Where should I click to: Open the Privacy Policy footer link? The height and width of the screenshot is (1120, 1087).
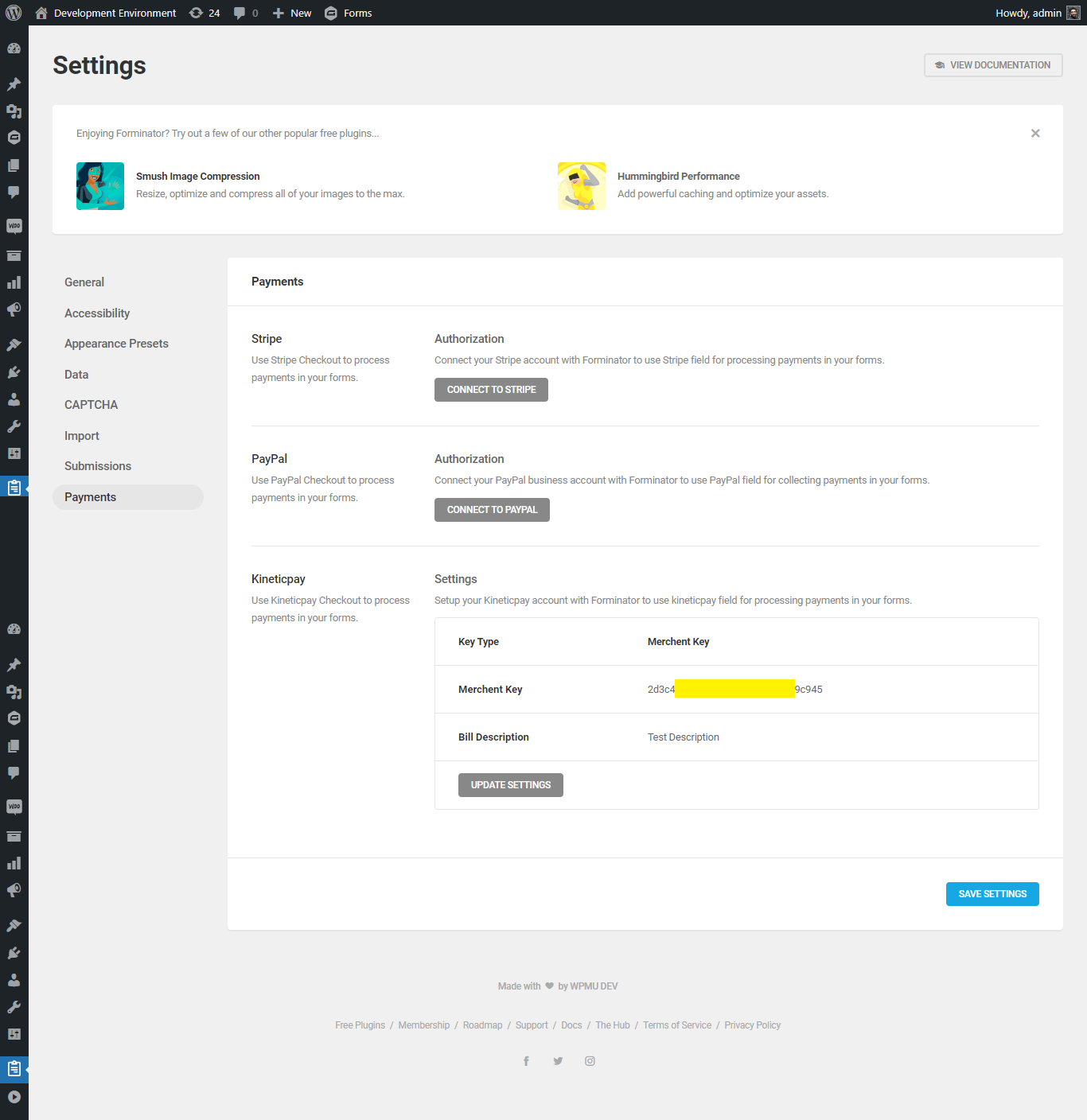753,1025
